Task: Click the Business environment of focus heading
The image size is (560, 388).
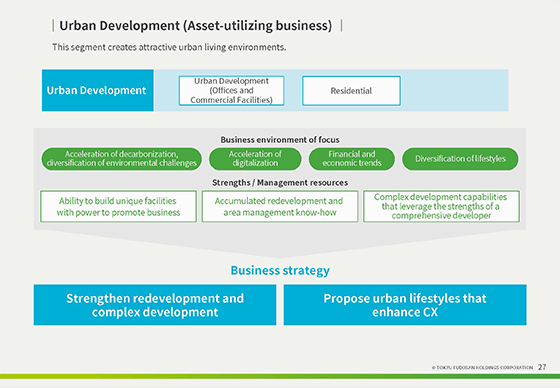Action: click(280, 140)
